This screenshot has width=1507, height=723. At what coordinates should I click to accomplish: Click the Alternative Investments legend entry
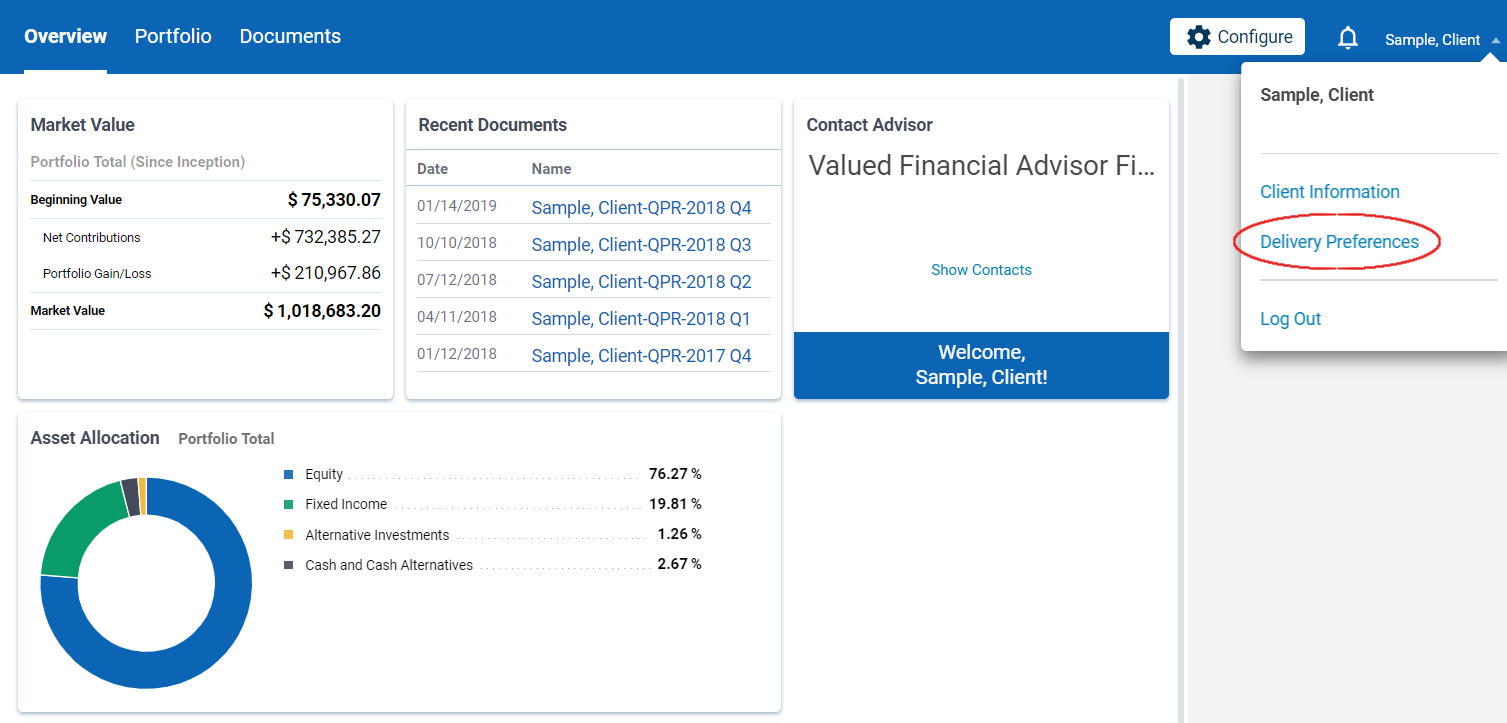[377, 534]
